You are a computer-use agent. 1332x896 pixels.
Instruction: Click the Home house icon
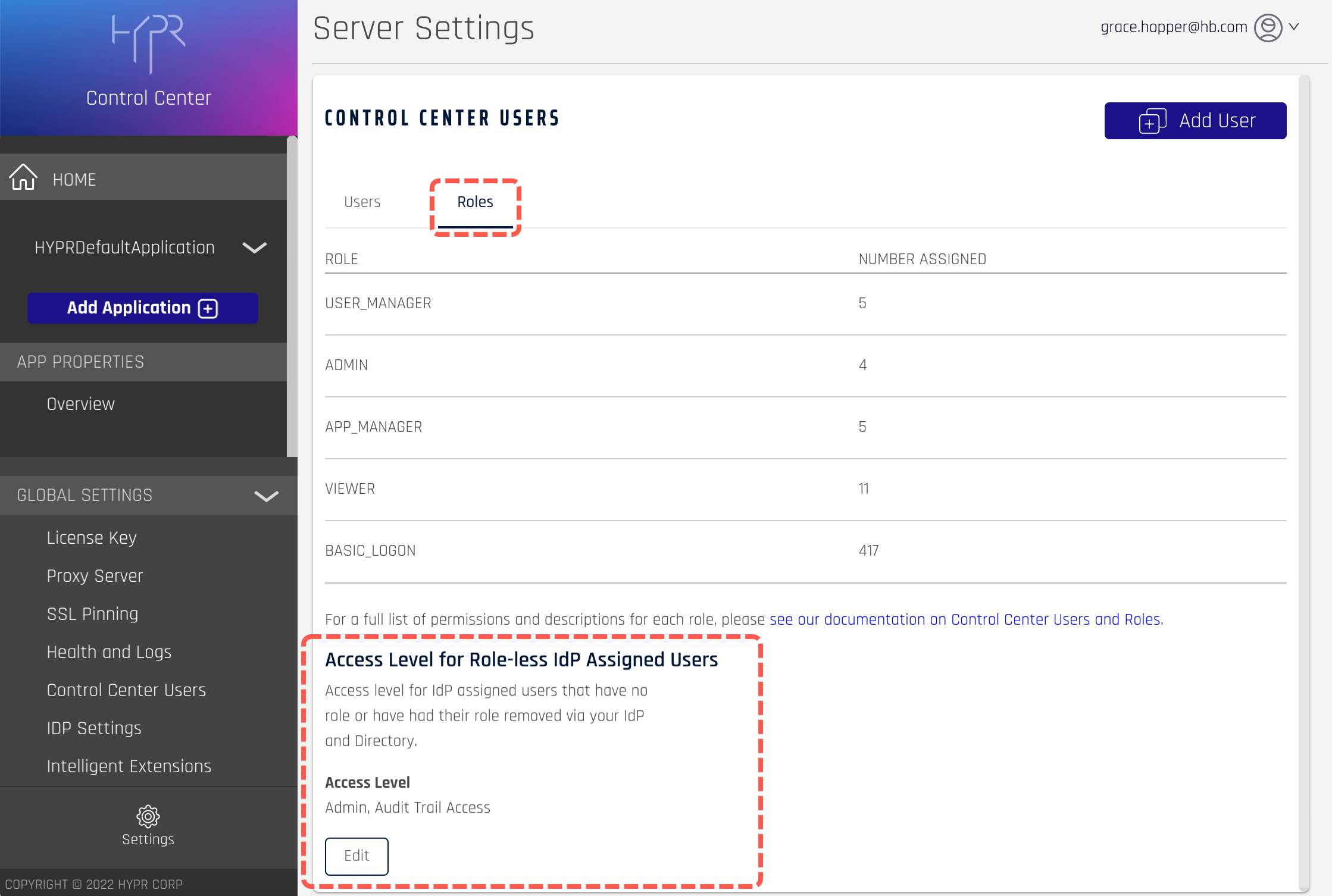point(23,177)
